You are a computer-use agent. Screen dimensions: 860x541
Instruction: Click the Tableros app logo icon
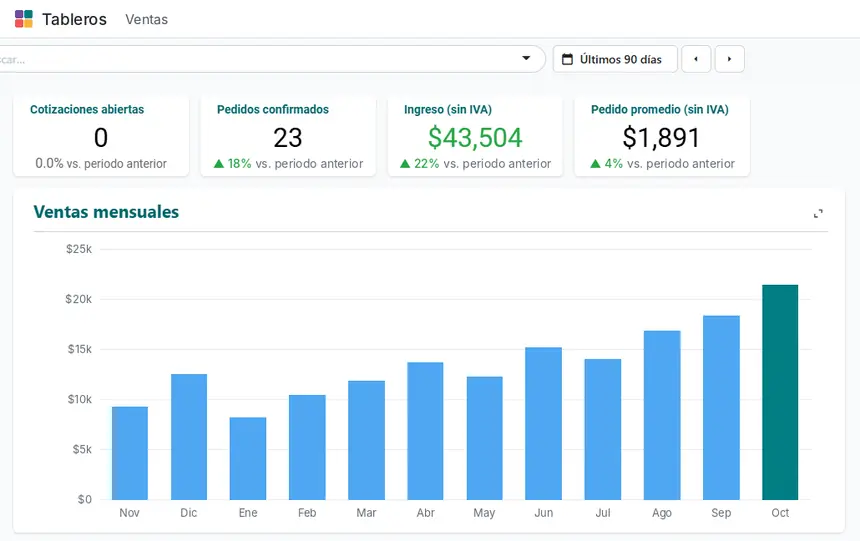coord(24,19)
